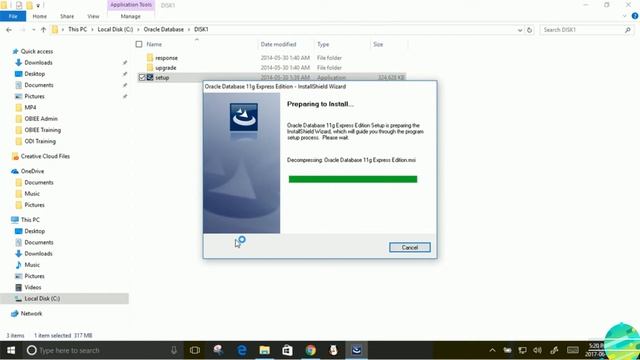Click the Search DISK1 input field
The width and height of the screenshot is (640, 360).
pos(582,30)
